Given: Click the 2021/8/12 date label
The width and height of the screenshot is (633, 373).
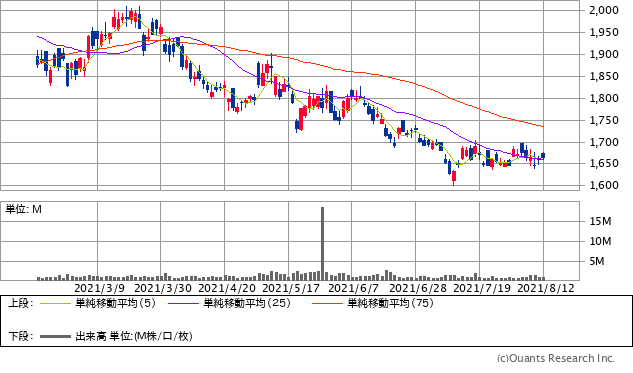Looking at the screenshot, I should click(546, 288).
